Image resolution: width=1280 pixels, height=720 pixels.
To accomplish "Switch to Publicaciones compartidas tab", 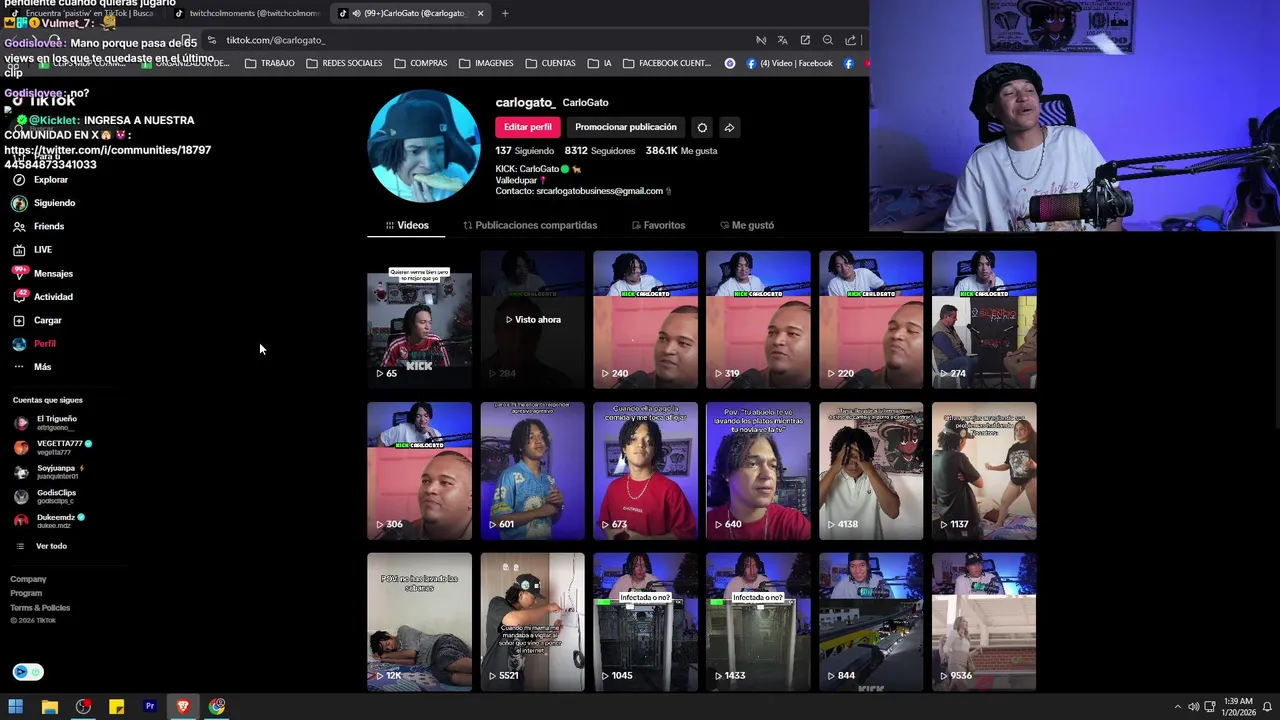I will pyautogui.click(x=530, y=225).
